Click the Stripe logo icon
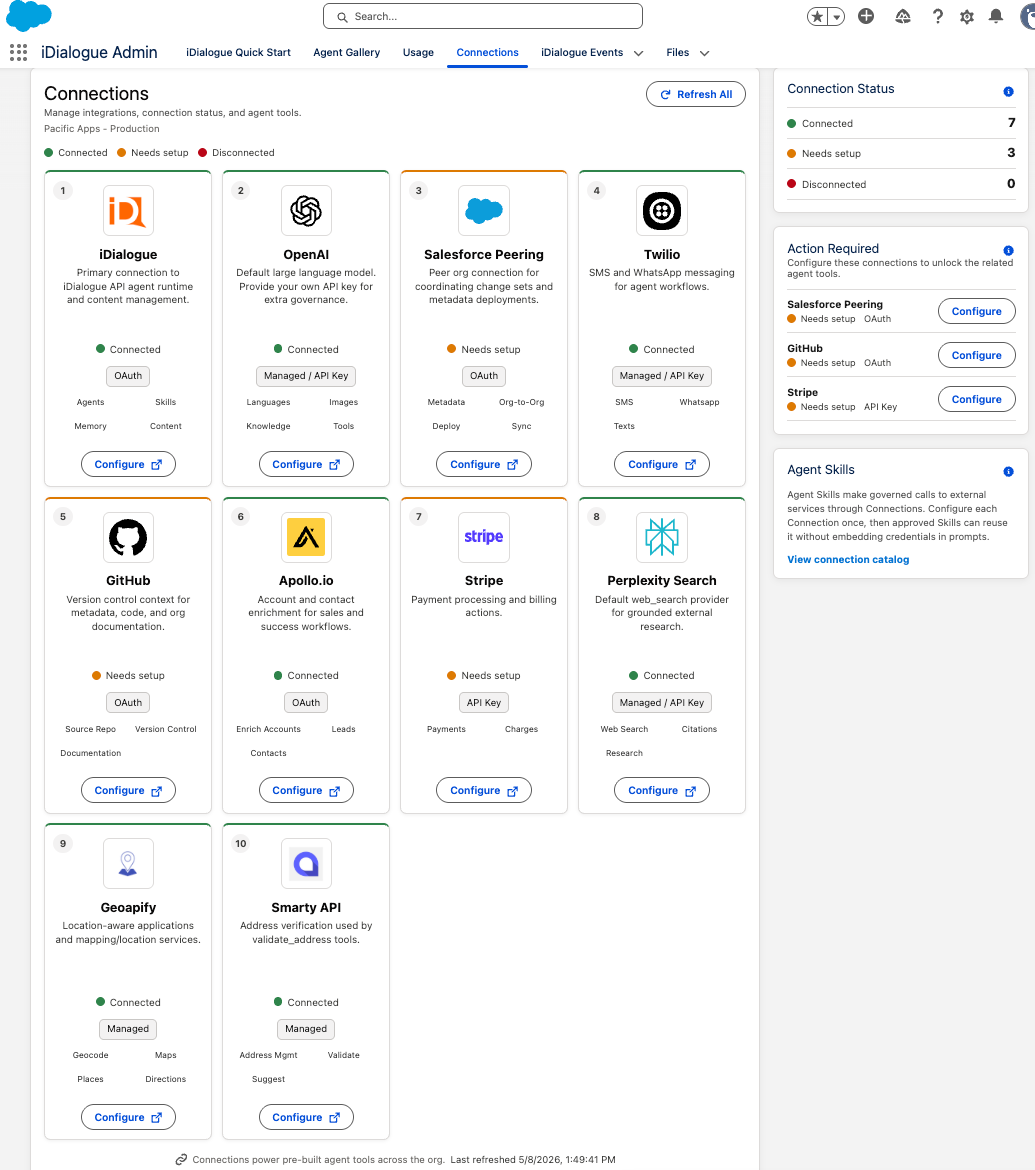Screen dimensions: 1035x1170 tap(484, 537)
